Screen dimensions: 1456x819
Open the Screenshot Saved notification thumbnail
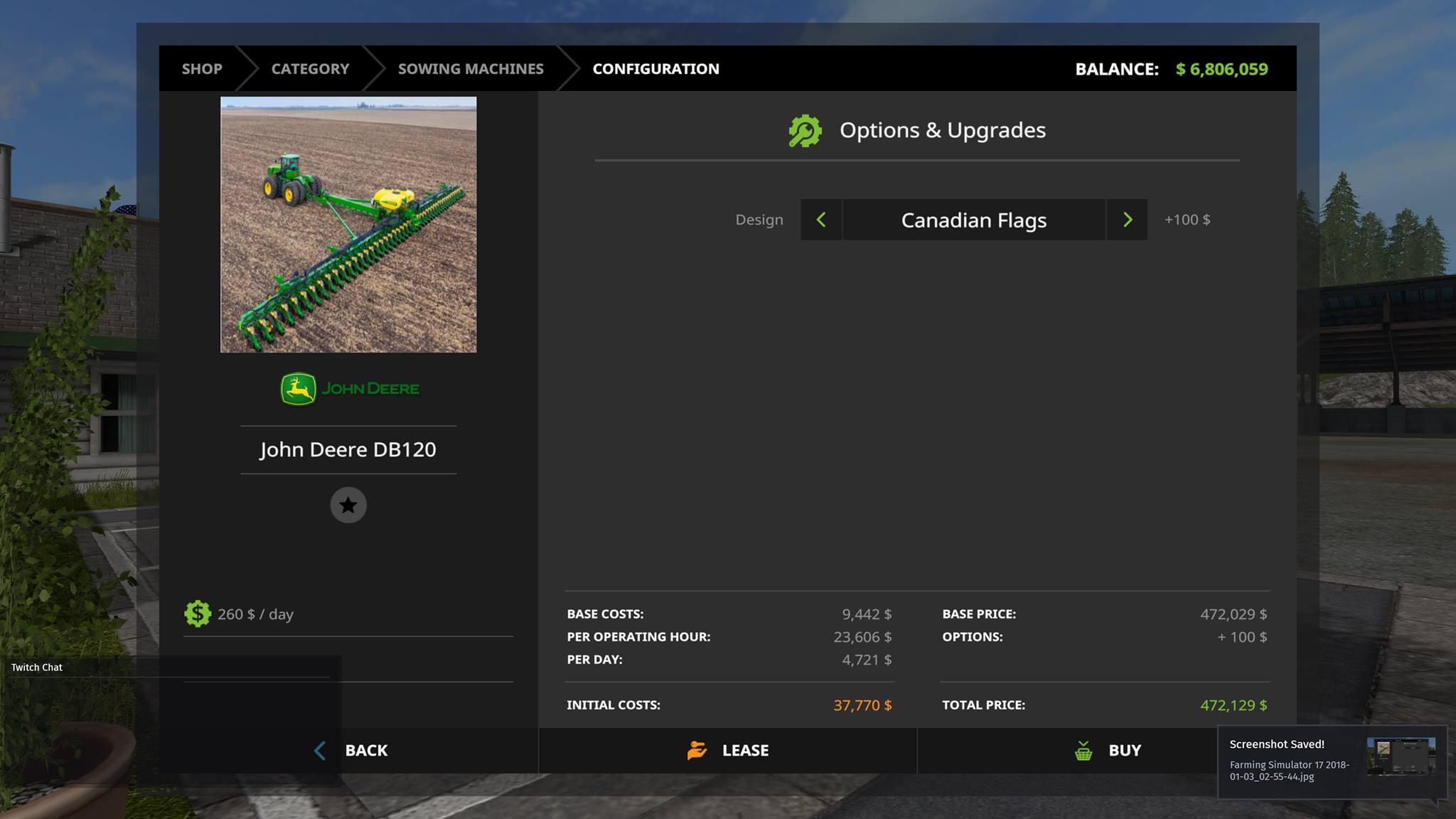click(x=1400, y=756)
